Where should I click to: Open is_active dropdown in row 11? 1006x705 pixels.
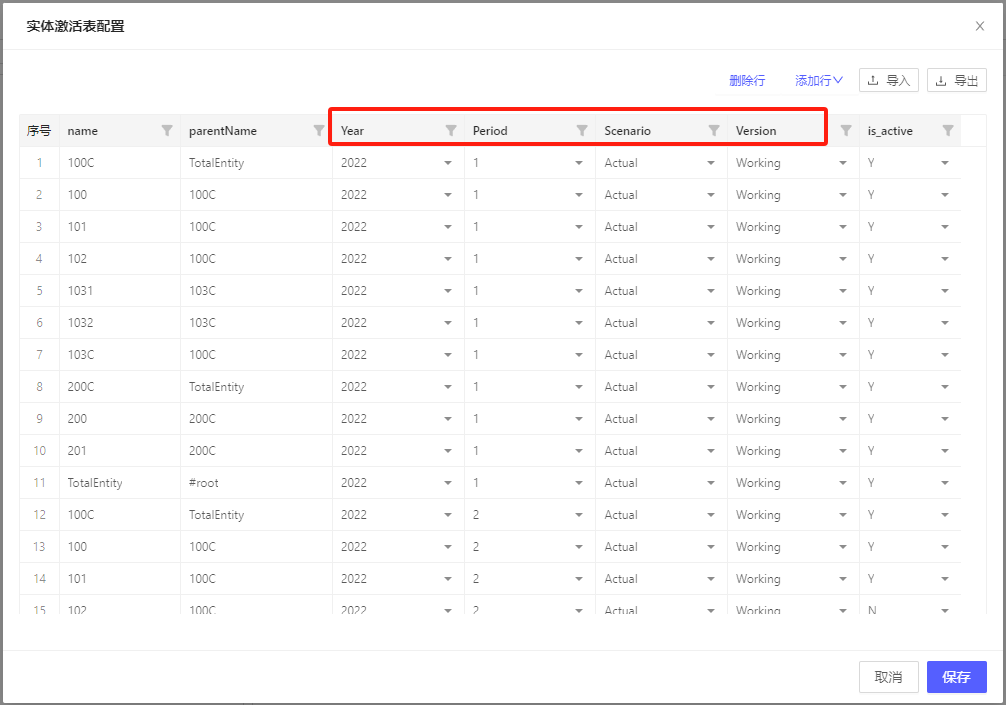pos(945,483)
